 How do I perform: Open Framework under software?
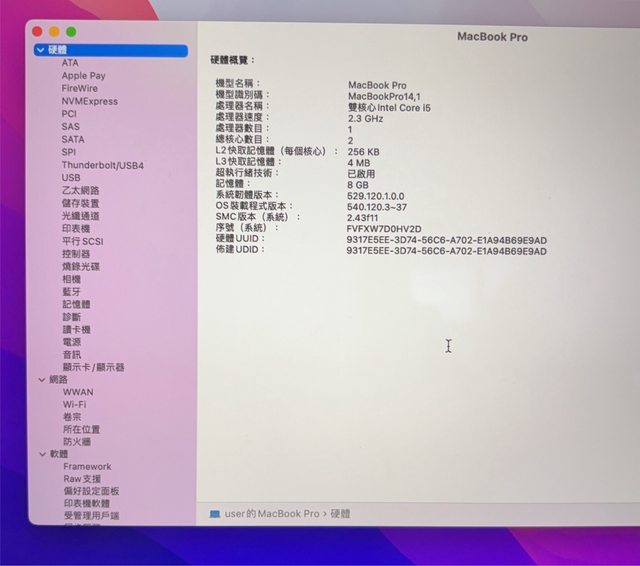[x=87, y=466]
